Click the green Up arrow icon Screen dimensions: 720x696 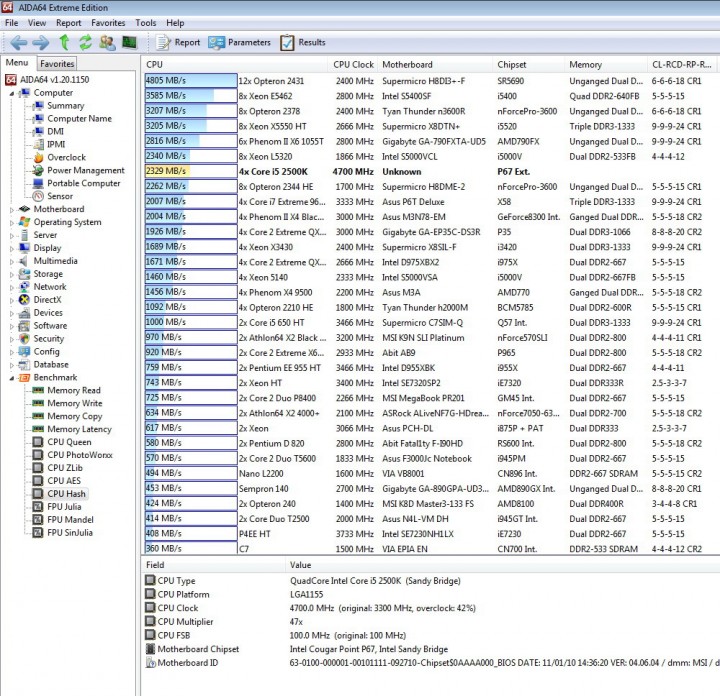click(x=64, y=42)
